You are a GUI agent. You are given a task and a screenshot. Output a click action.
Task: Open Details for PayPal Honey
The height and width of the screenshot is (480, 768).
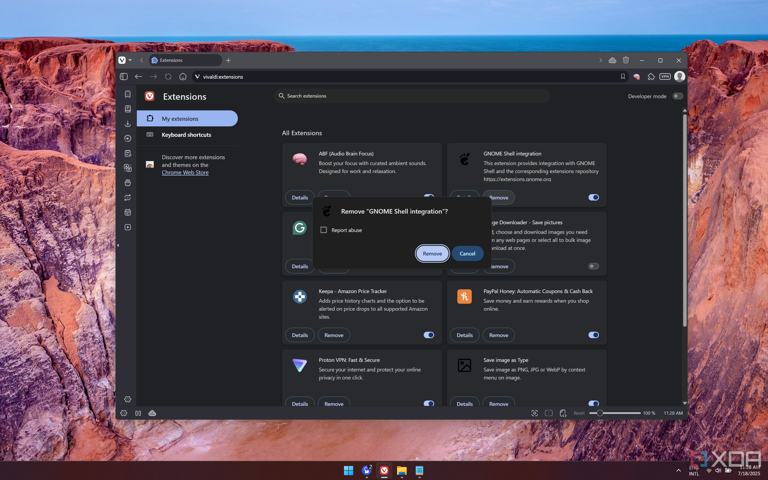[464, 335]
